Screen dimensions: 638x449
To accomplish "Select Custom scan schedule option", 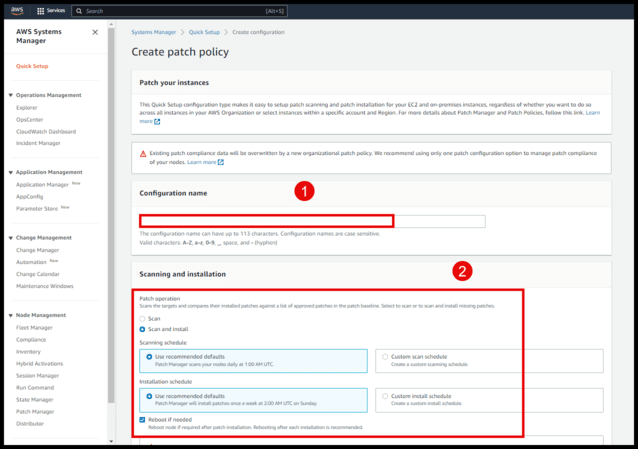I will coord(489,361).
